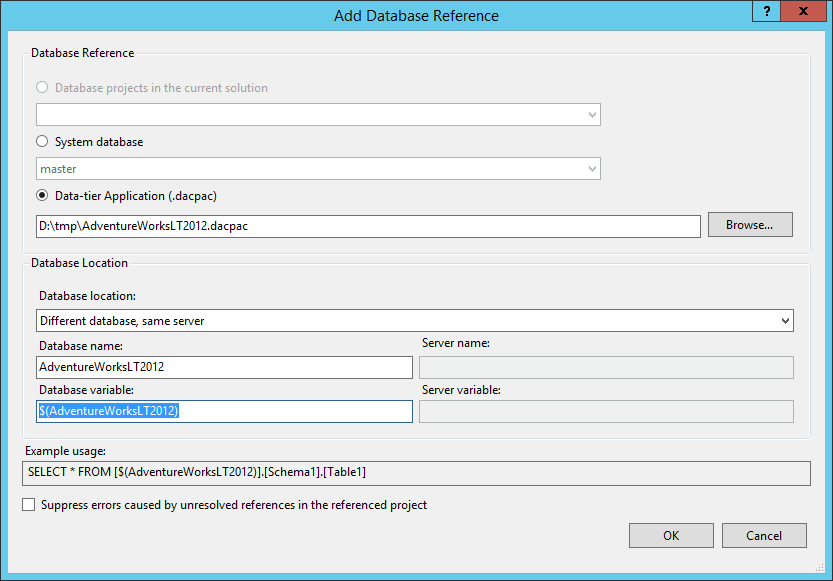Click the .dacpac file path field
The height and width of the screenshot is (581, 833).
coord(368,226)
